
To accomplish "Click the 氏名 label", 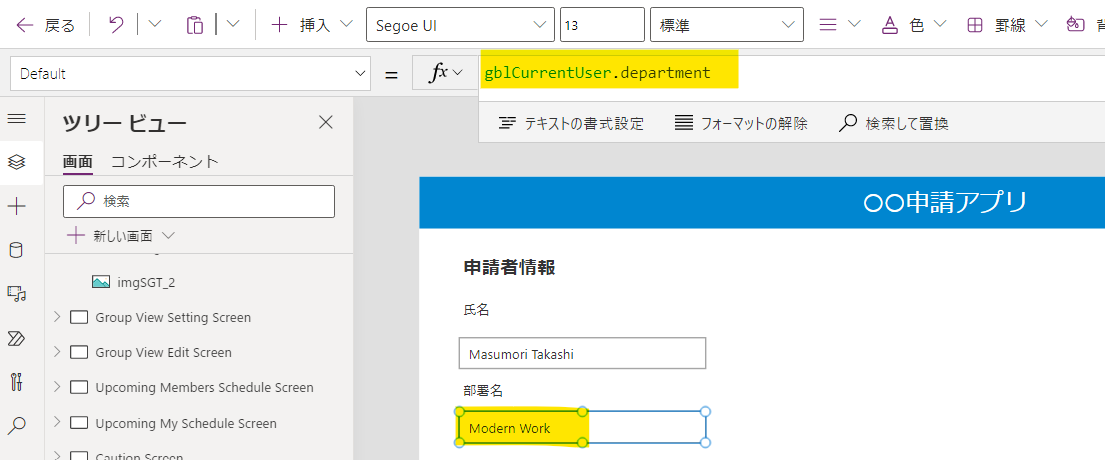I will (x=476, y=309).
